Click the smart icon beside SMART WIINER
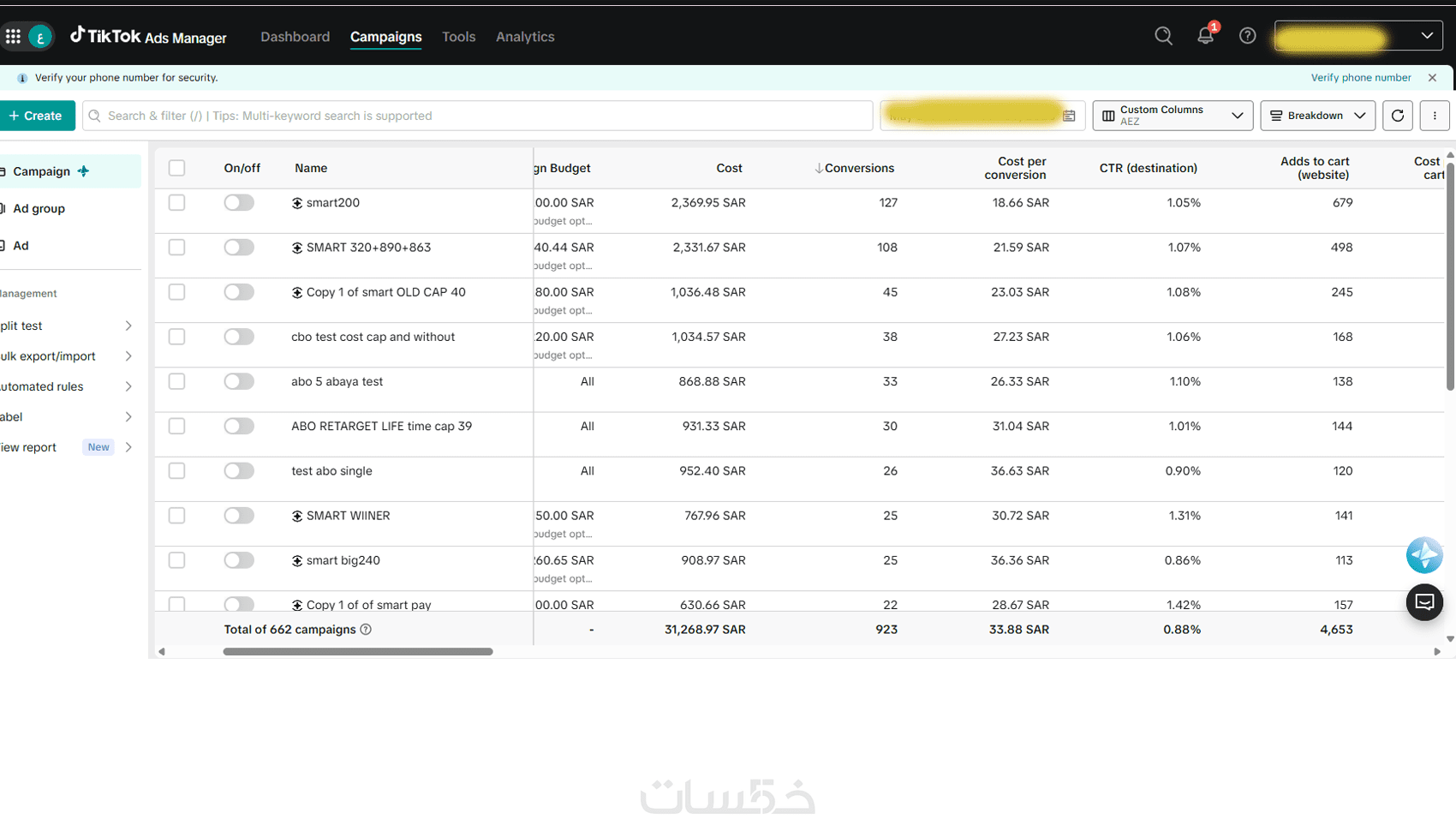 [297, 516]
